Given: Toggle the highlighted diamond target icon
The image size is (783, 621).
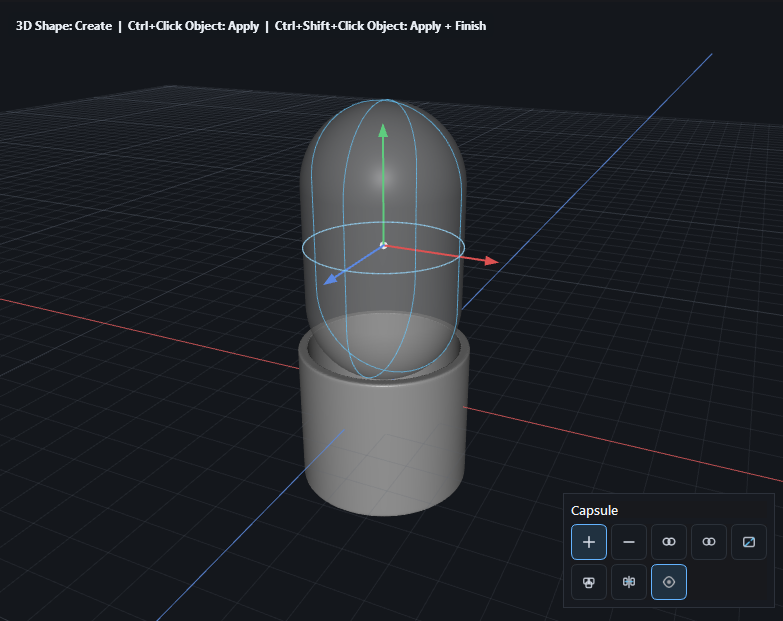Looking at the screenshot, I should pyautogui.click(x=669, y=582).
